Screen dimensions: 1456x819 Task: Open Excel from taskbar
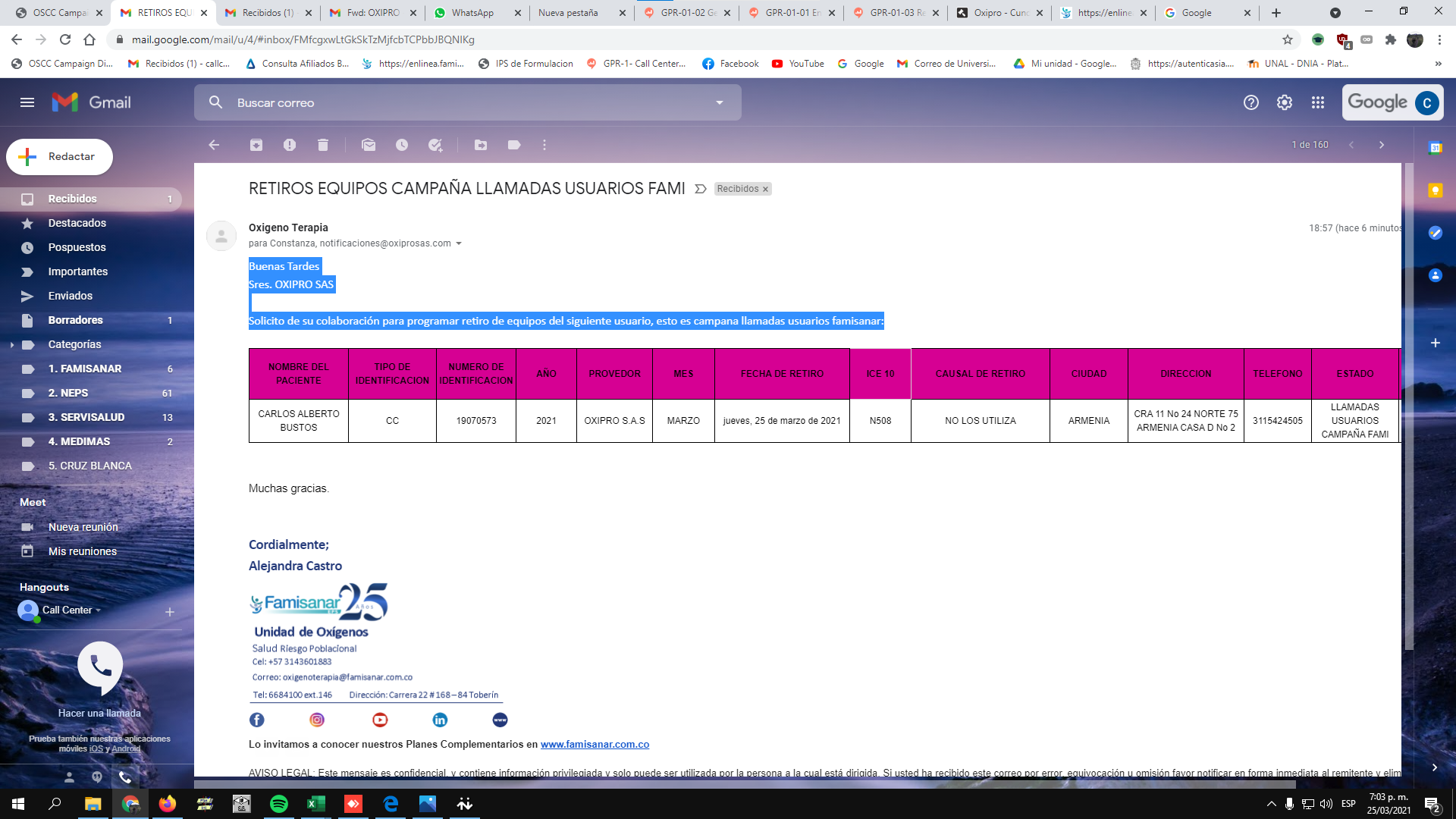(x=316, y=804)
